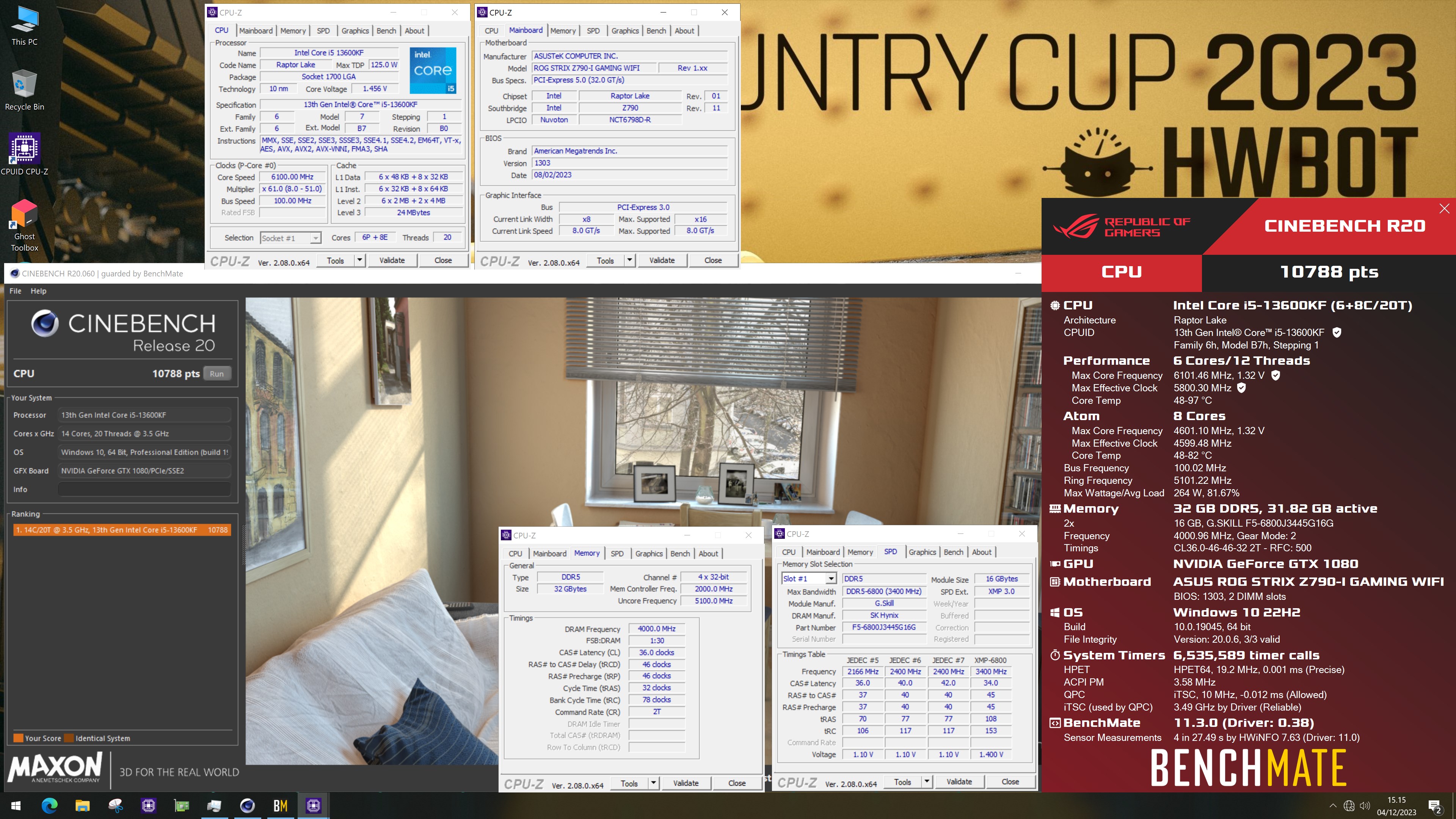The image size is (1456, 819).
Task: Open This PC desktop icon
Action: (24, 26)
